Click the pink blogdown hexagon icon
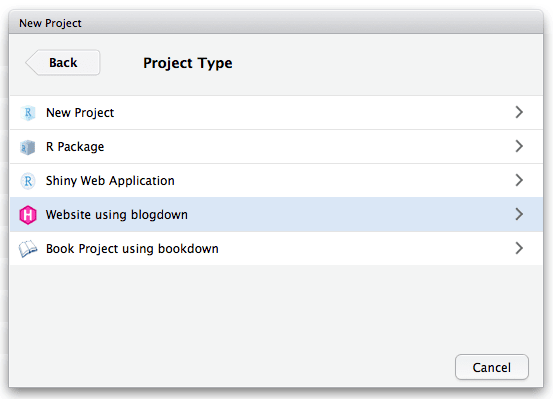553x399 pixels. [x=28, y=215]
